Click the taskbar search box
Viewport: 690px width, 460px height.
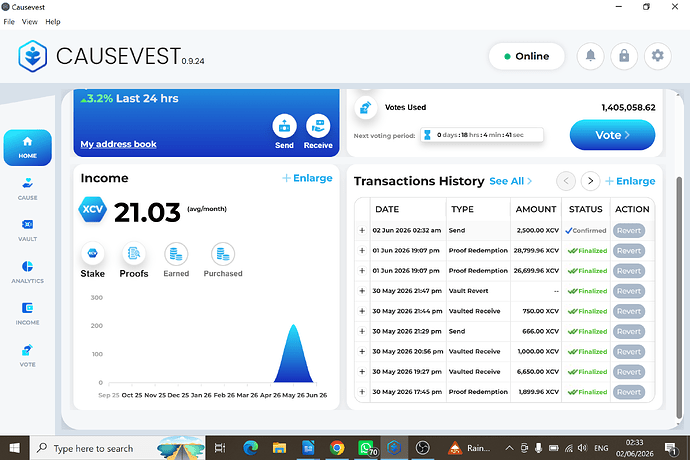pos(117,448)
